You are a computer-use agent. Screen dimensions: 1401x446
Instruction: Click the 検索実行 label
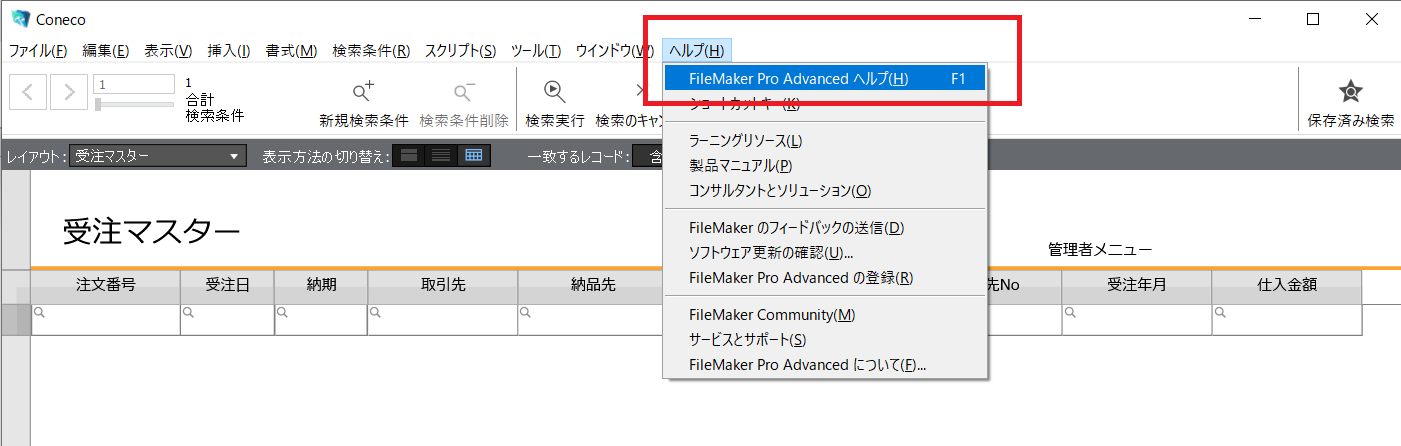pos(555,121)
